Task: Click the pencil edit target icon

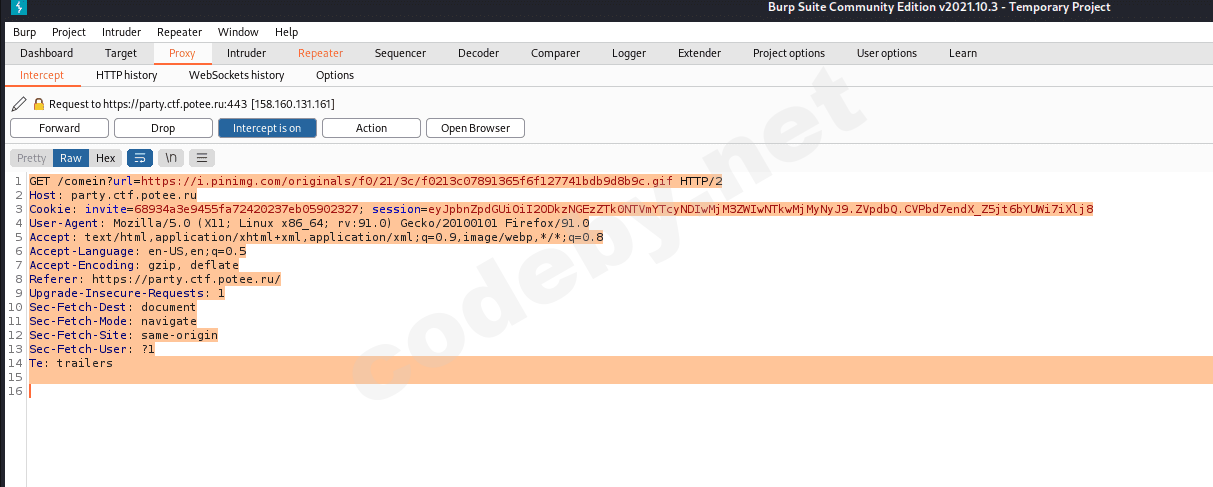Action: [x=19, y=103]
